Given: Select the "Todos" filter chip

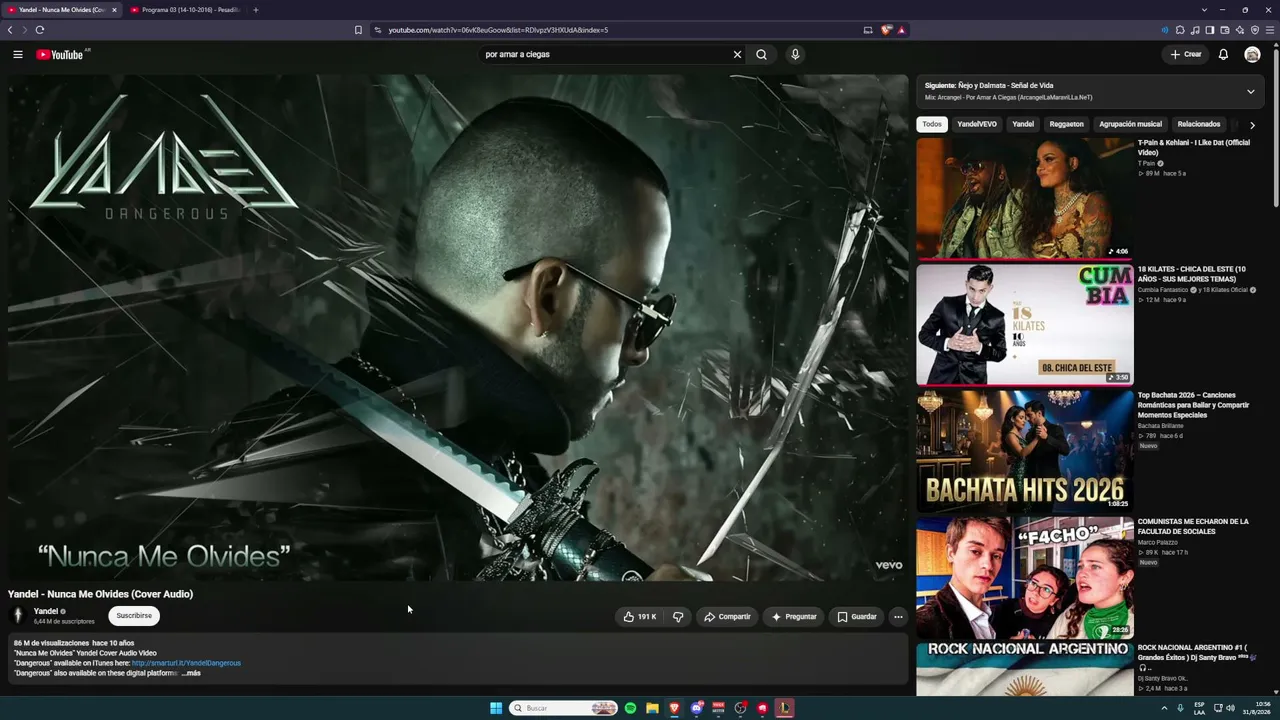Looking at the screenshot, I should [x=932, y=124].
